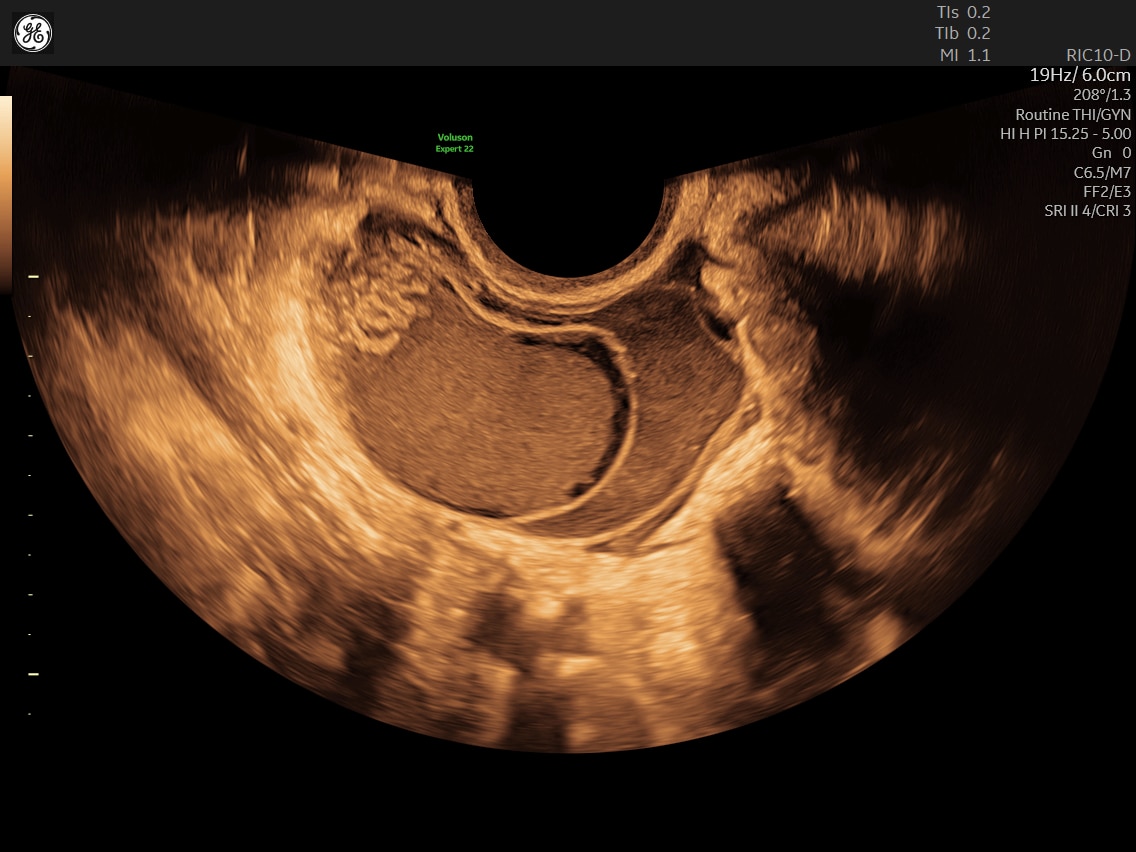Click the top major depth scale tick
This screenshot has width=1136, height=852.
(x=33, y=277)
